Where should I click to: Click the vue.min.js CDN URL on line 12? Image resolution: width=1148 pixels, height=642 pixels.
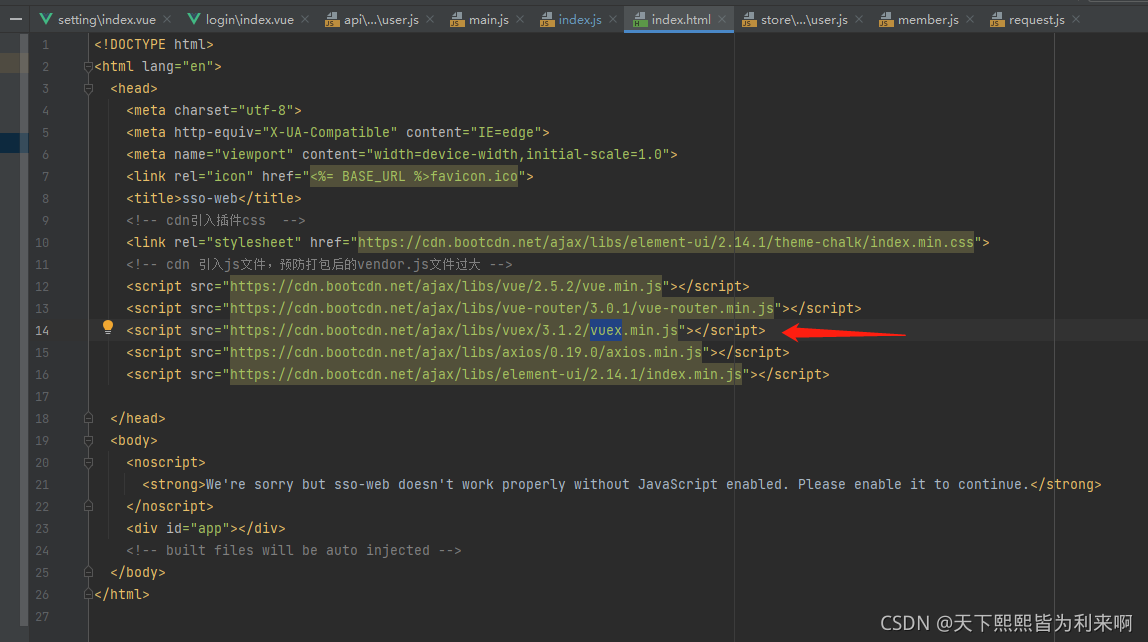click(446, 286)
